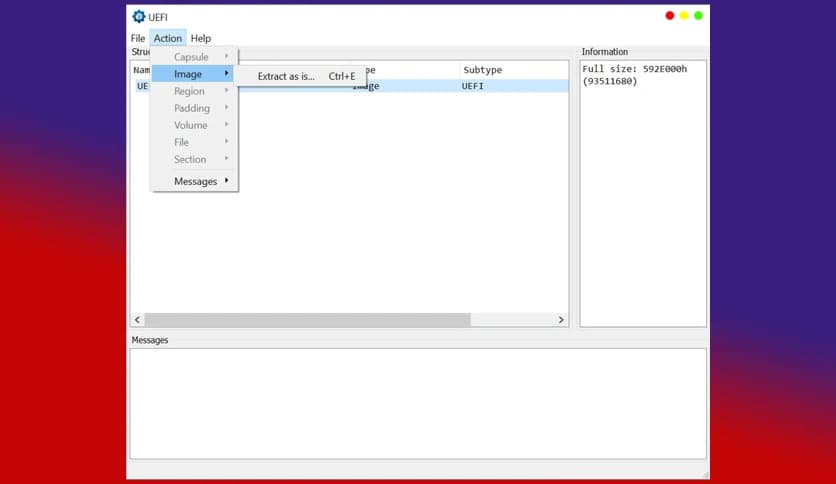Open the Help menu
This screenshot has height=484, width=836.
201,38
